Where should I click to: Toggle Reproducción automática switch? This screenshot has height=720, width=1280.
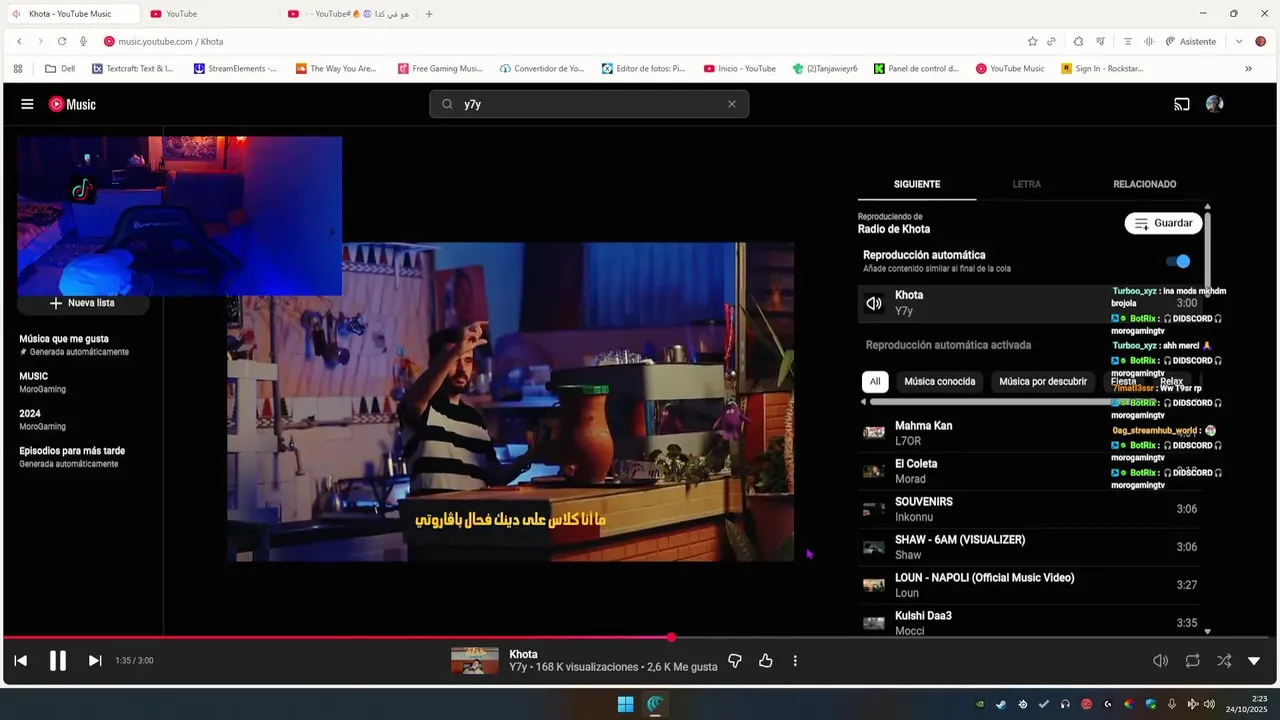click(x=1178, y=261)
